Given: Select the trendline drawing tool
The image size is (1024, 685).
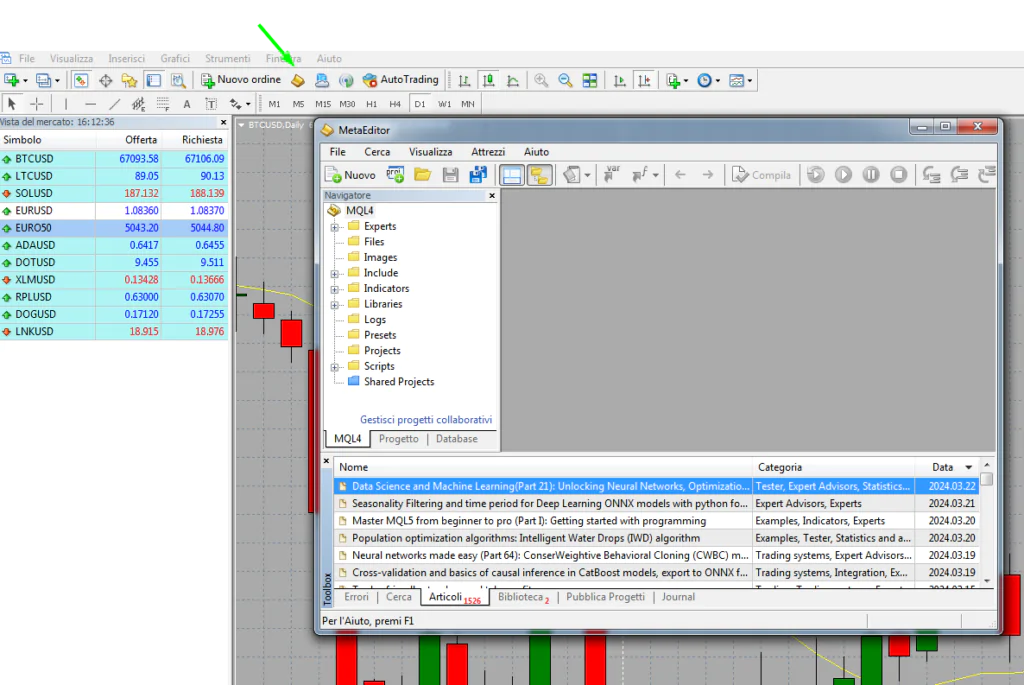Looking at the screenshot, I should (114, 104).
